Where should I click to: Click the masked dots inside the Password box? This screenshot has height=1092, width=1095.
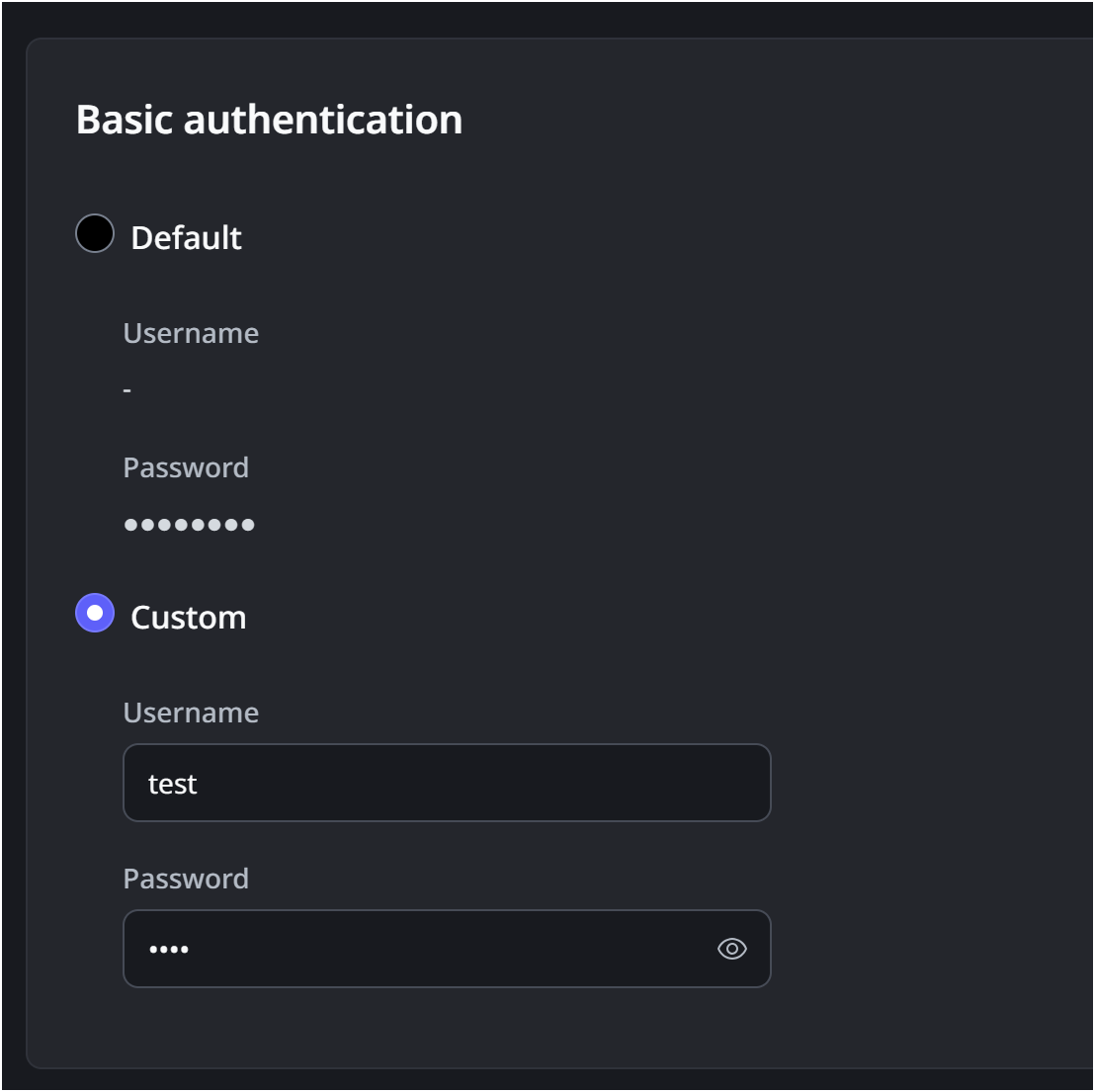coord(168,950)
